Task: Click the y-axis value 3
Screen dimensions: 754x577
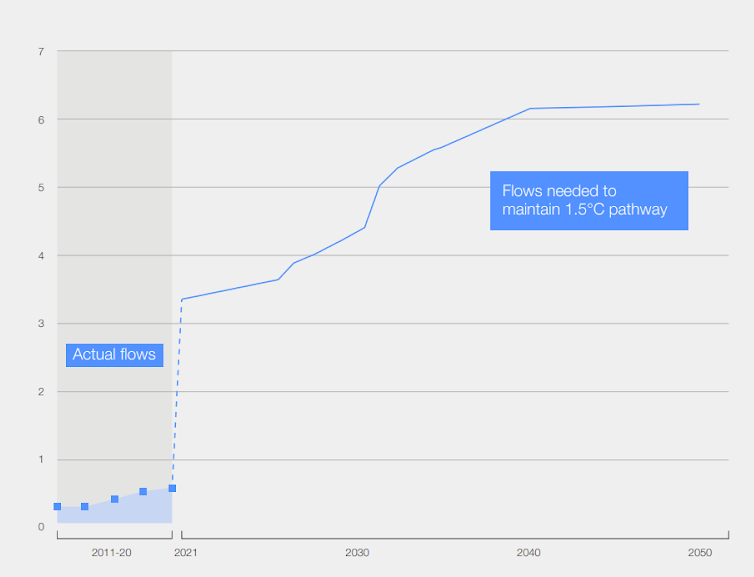Action: (x=41, y=324)
